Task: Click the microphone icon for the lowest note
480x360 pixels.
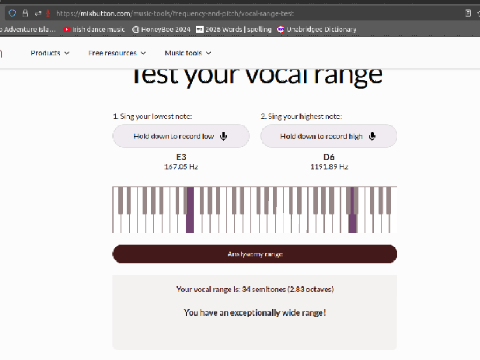Action: coord(224,136)
